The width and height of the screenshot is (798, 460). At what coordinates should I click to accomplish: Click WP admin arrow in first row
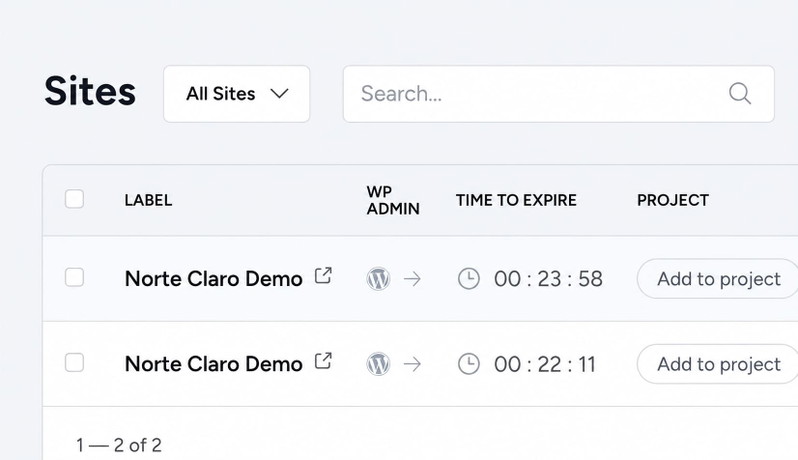412,279
